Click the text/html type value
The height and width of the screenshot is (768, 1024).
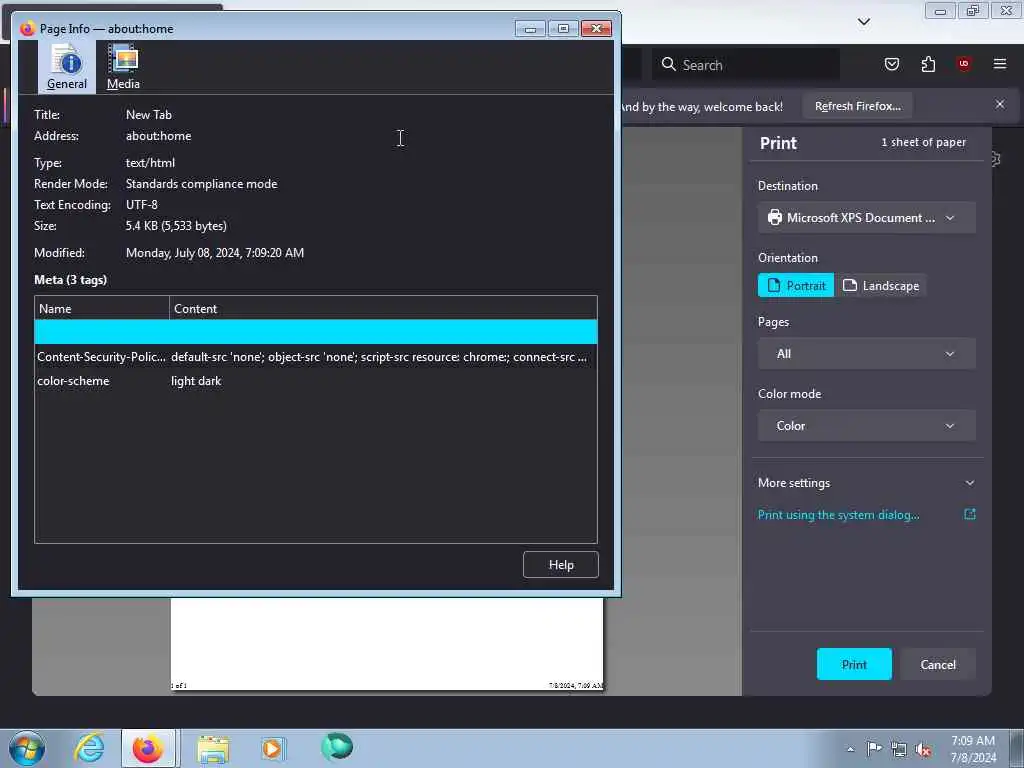point(150,163)
